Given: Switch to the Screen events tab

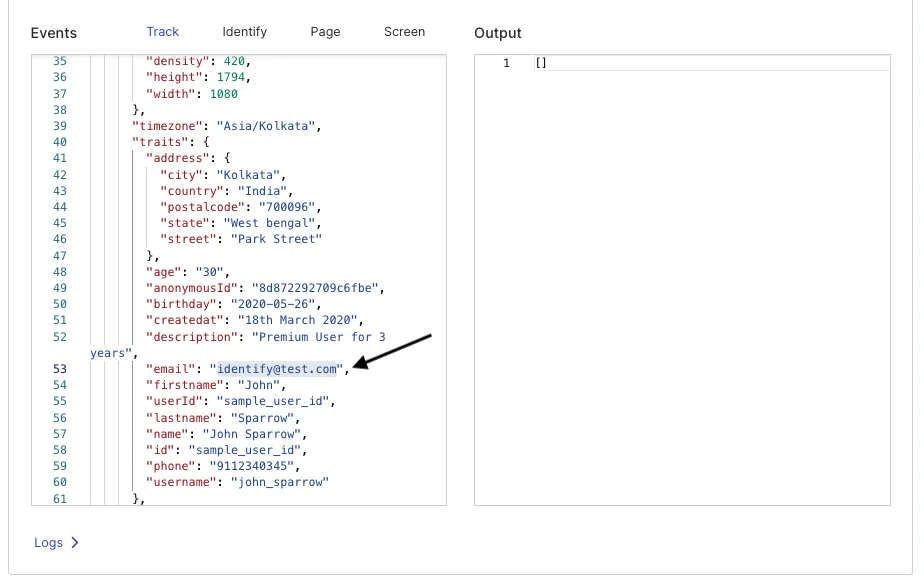Looking at the screenshot, I should [x=404, y=32].
